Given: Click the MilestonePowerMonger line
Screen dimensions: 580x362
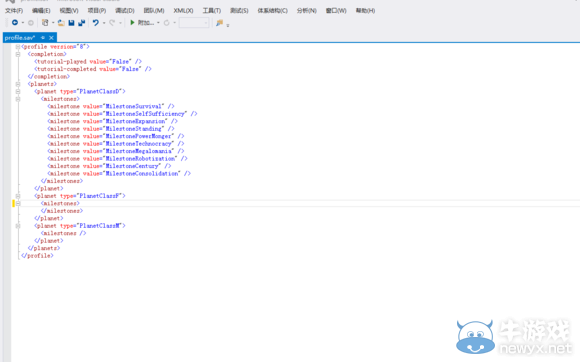Looking at the screenshot, I should [115, 136].
